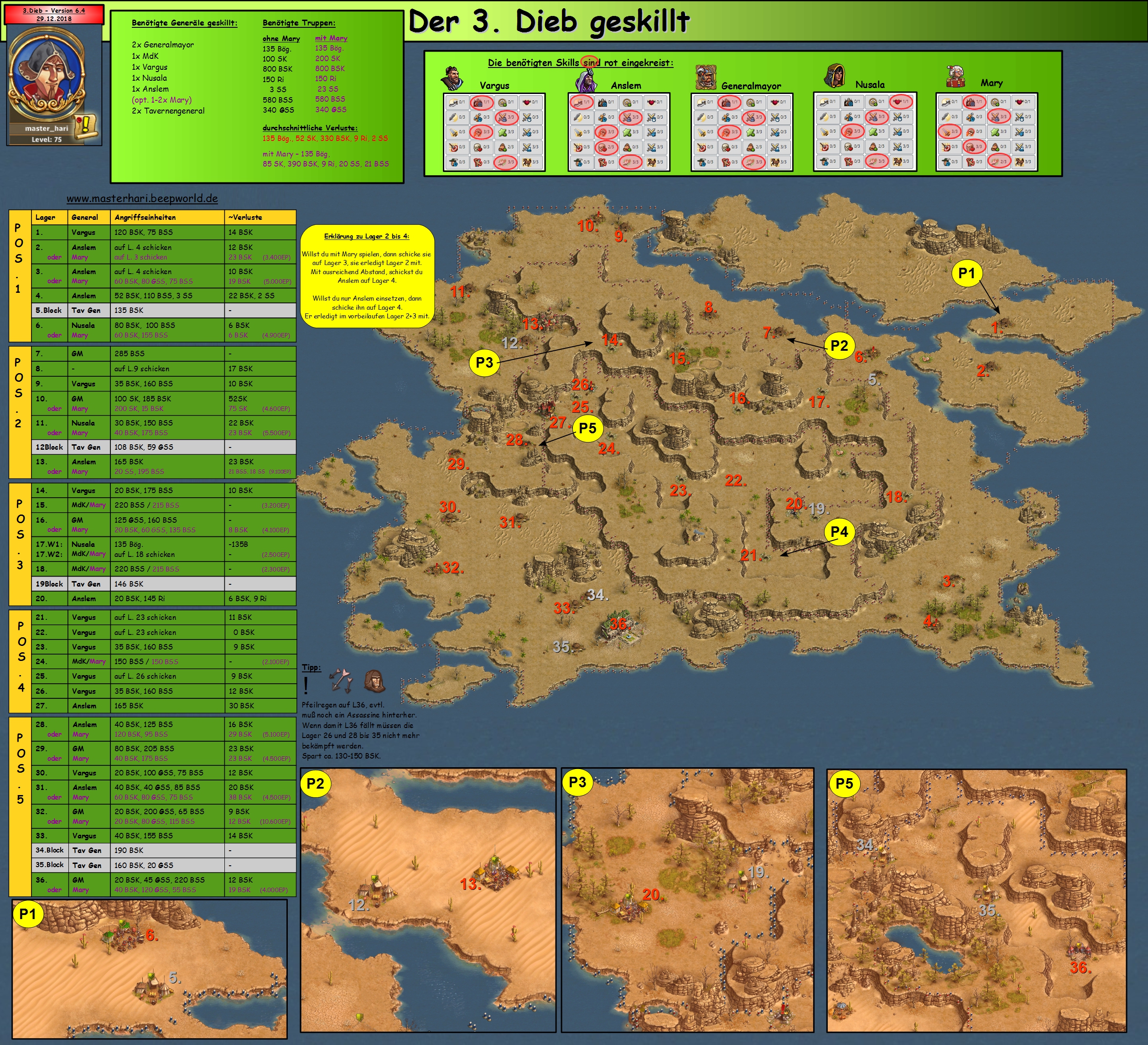Click the arrow rain tip icon

pyautogui.click(x=341, y=680)
